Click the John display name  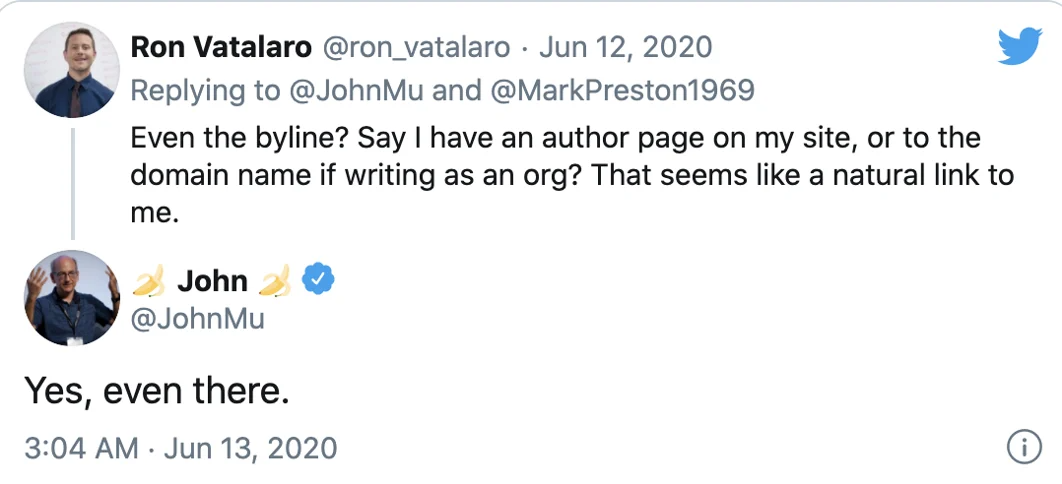pyautogui.click(x=212, y=282)
